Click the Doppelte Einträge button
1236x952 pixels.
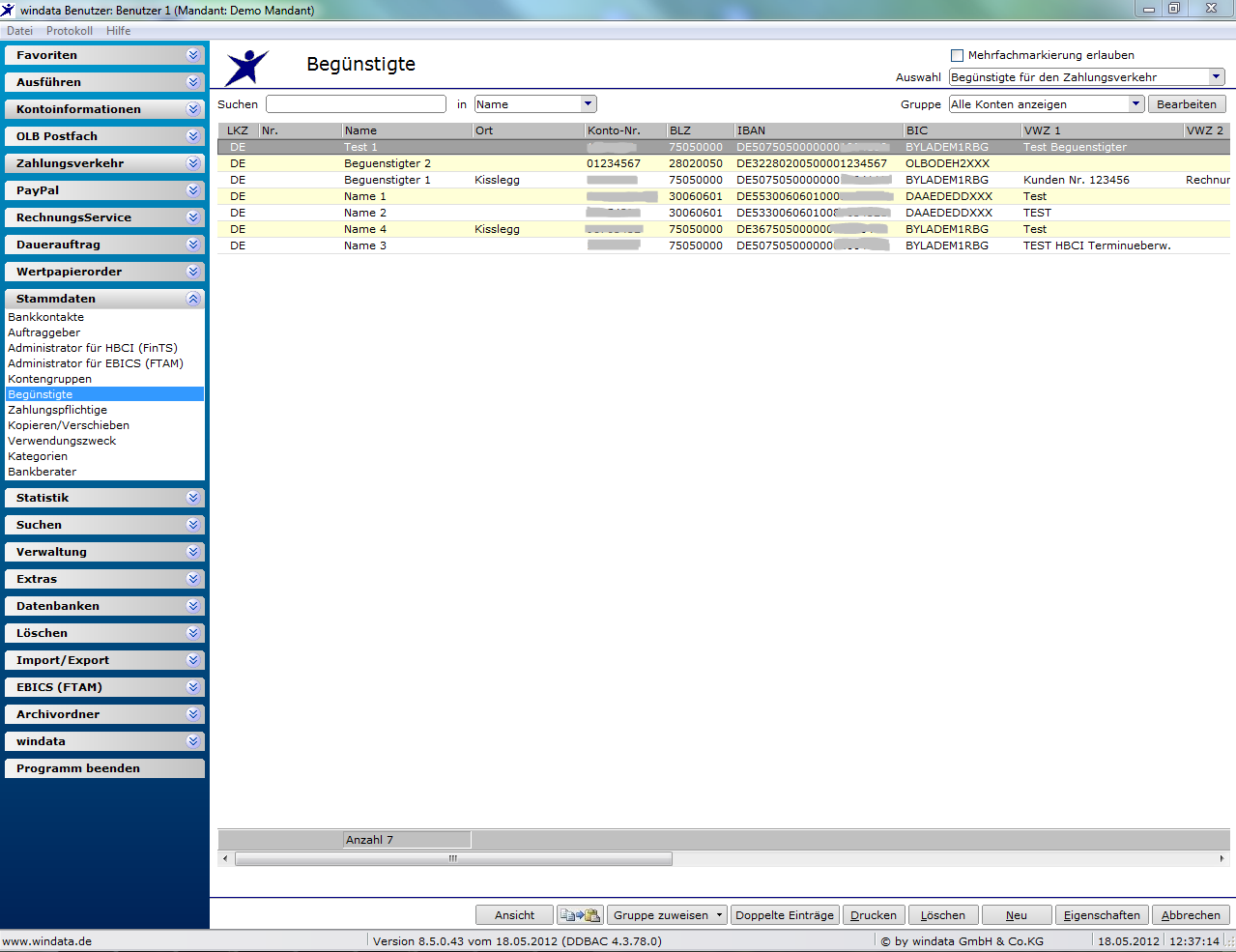[785, 915]
